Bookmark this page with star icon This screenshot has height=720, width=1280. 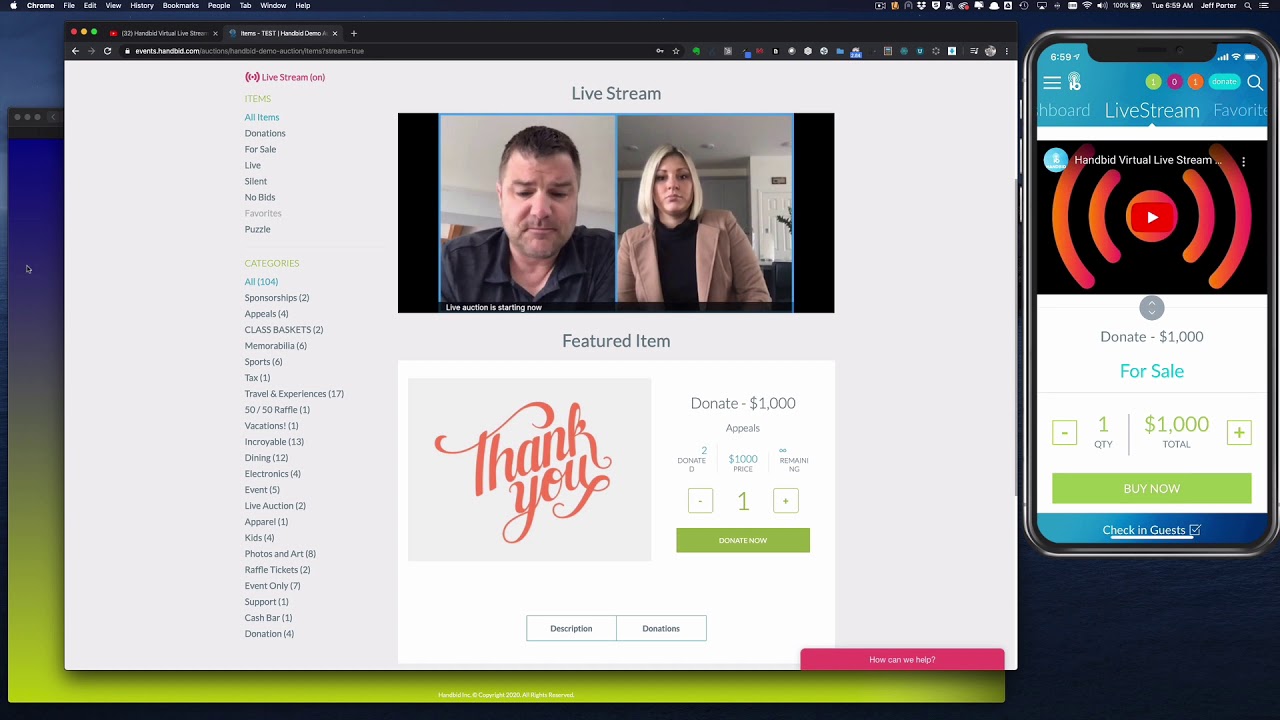coord(676,51)
